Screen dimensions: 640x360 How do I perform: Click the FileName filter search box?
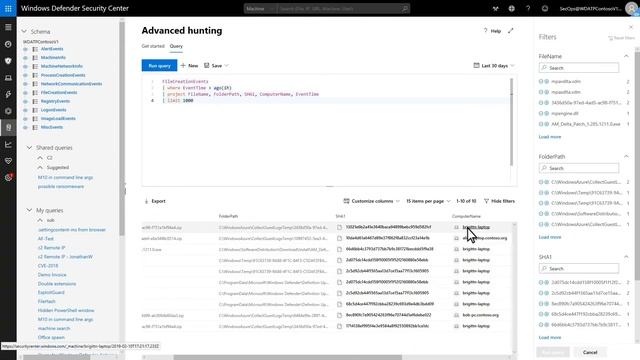tap(579, 68)
